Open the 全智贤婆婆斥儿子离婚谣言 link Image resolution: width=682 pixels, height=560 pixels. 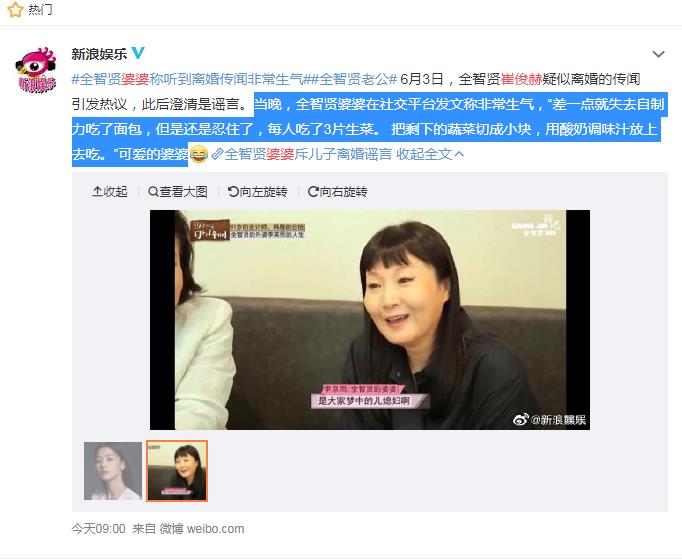point(301,154)
